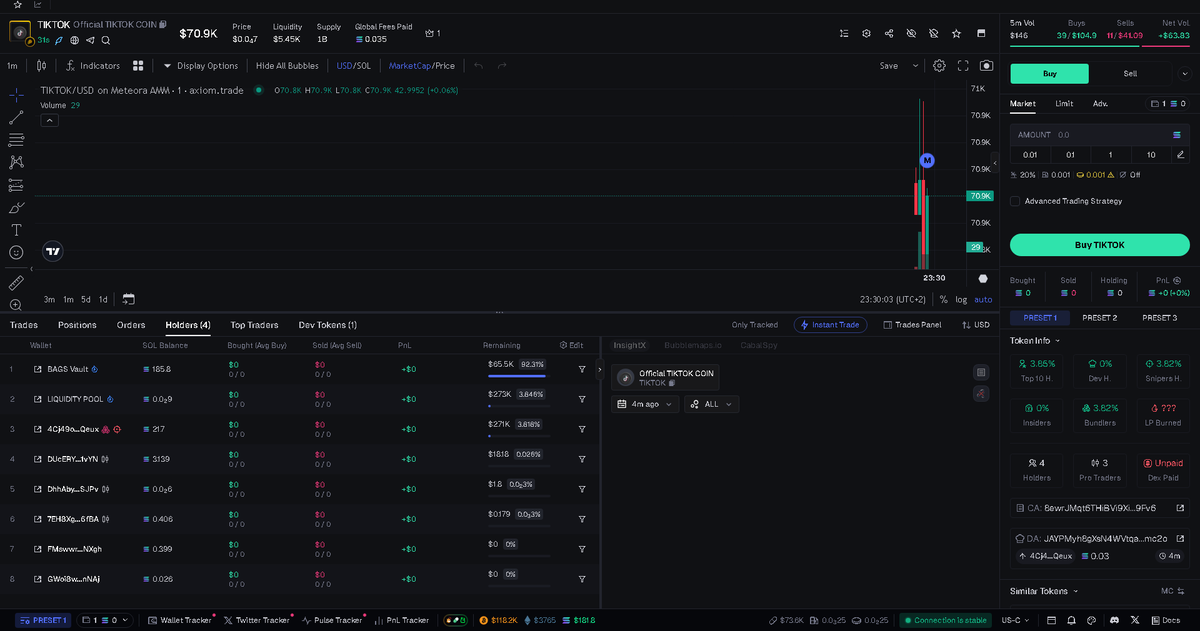Open the date range calendar icon
This screenshot has width=1200, height=631.
click(x=128, y=299)
